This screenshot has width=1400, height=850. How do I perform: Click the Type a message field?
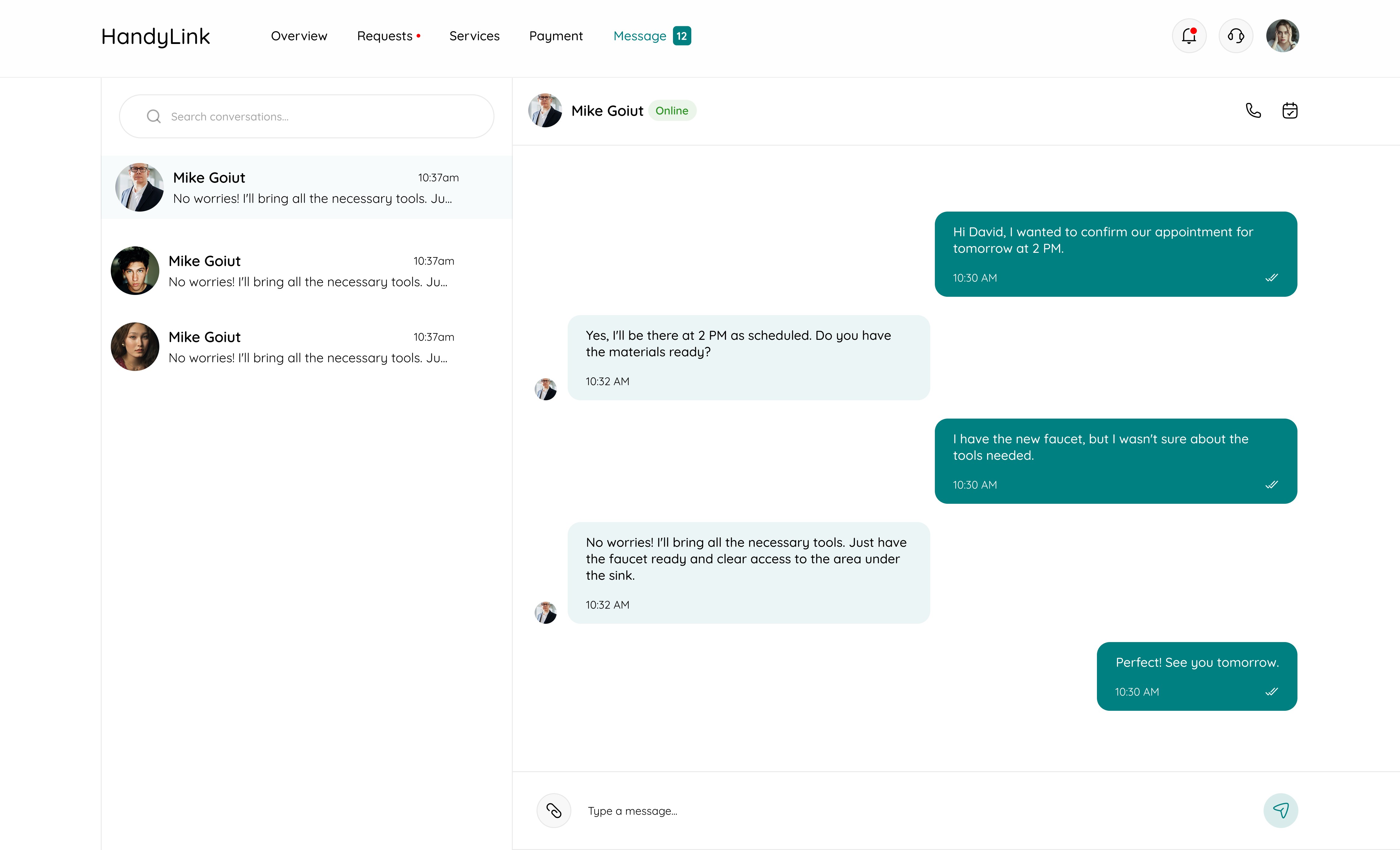909,811
